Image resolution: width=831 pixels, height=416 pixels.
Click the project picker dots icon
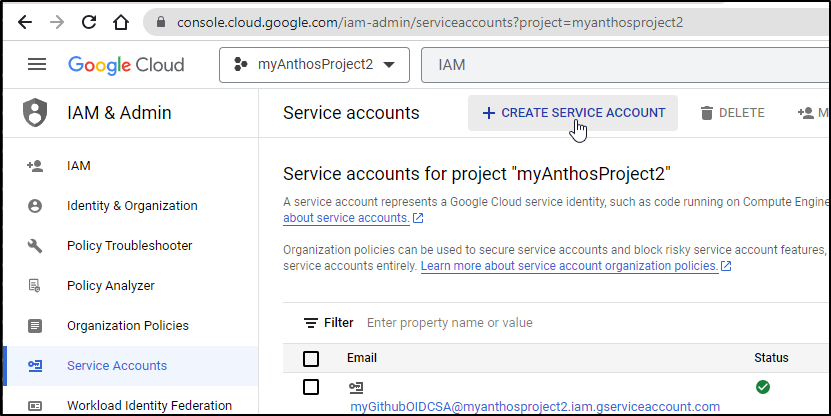coord(241,65)
